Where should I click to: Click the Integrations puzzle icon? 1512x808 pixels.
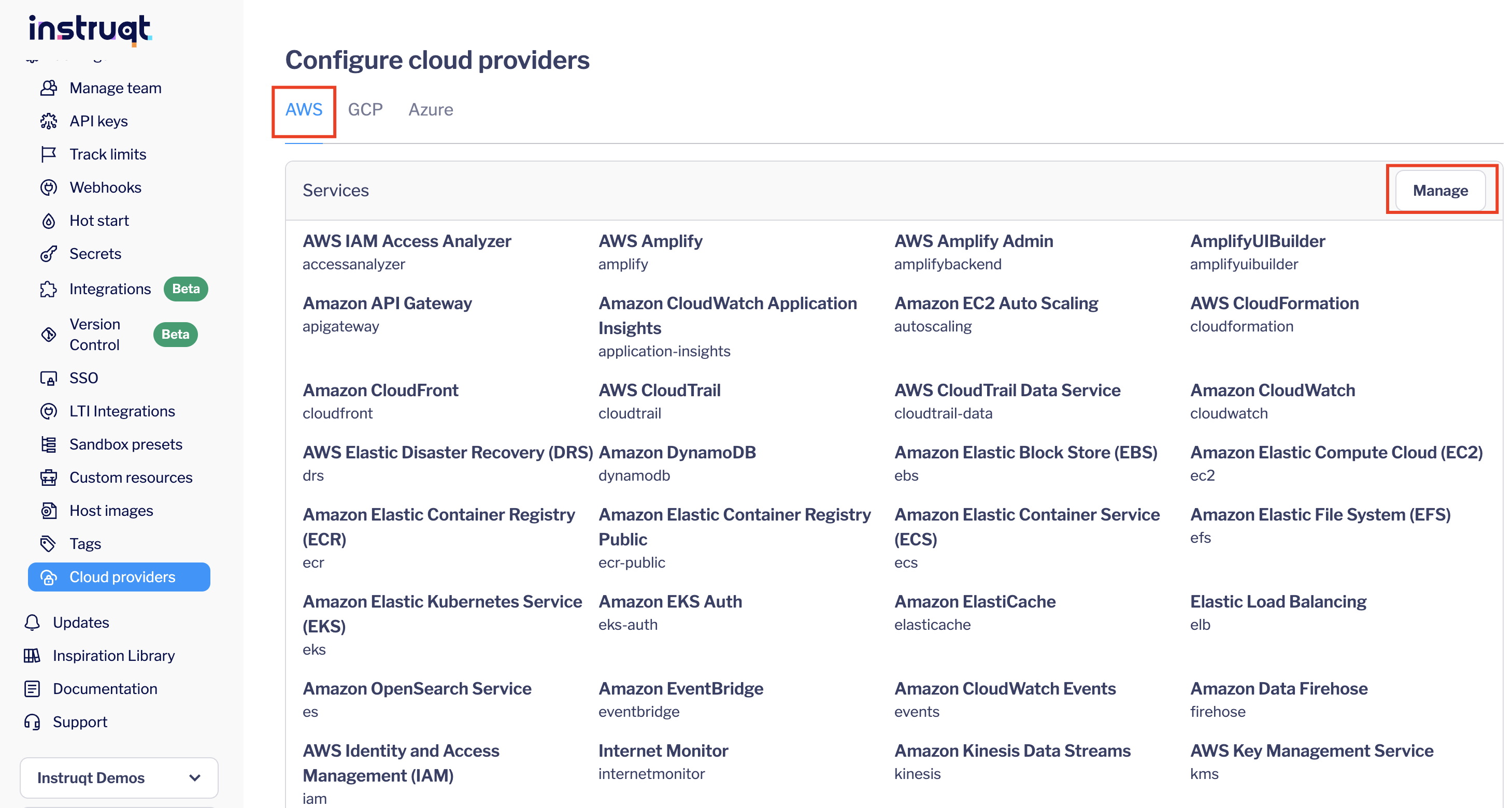(49, 290)
